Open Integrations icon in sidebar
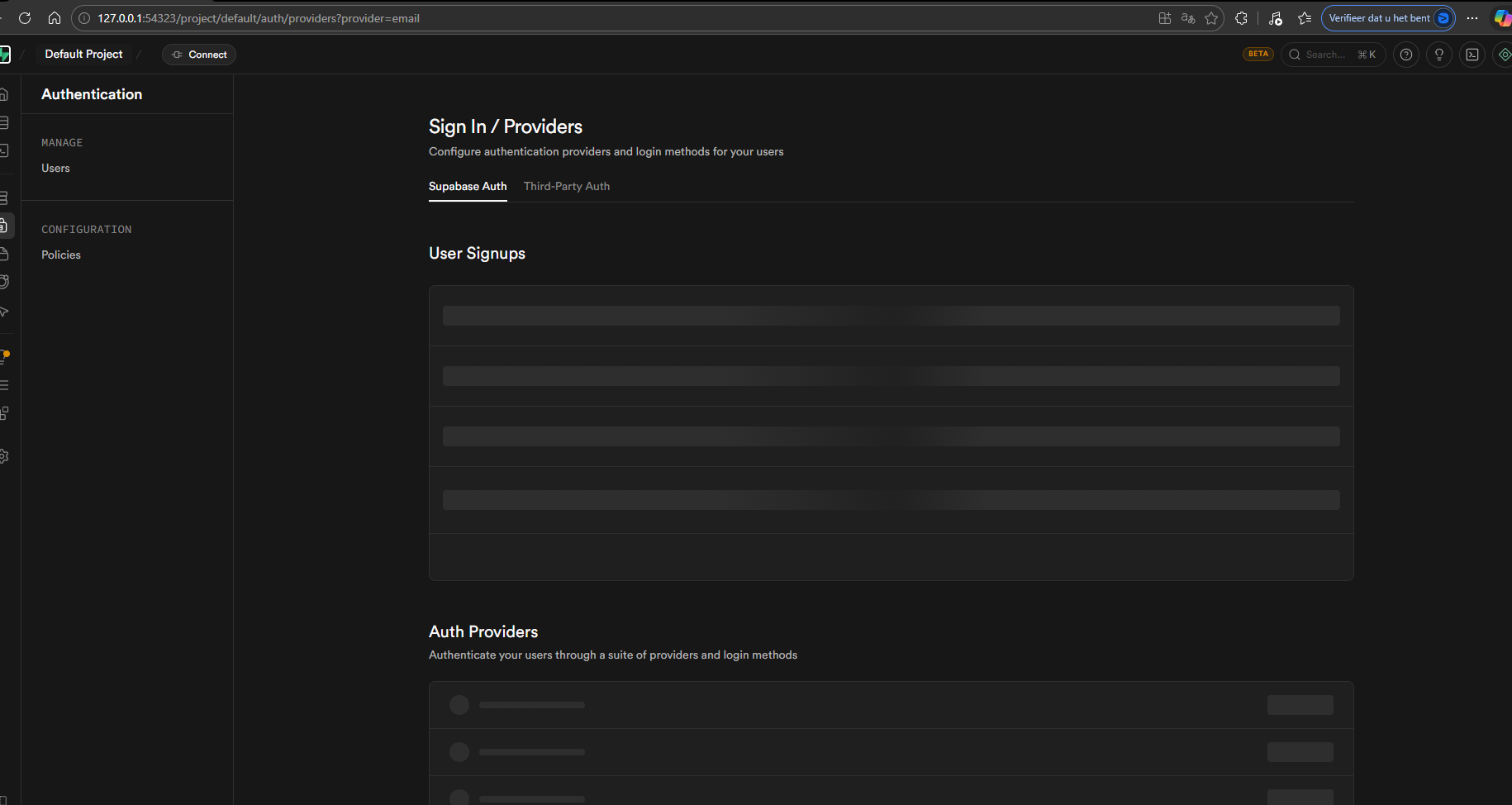 coord(4,413)
